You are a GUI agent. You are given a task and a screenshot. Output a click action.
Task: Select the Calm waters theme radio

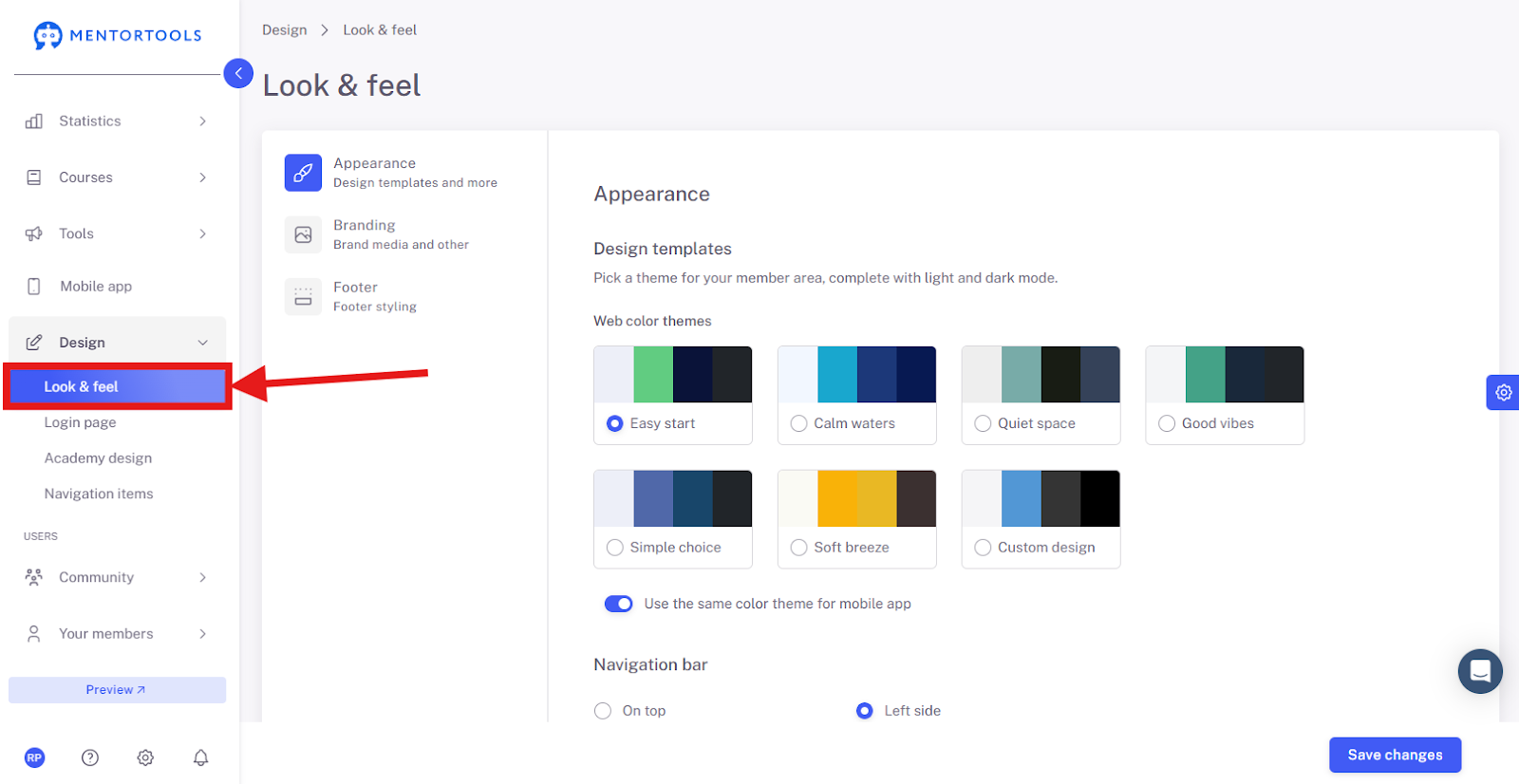tap(799, 423)
